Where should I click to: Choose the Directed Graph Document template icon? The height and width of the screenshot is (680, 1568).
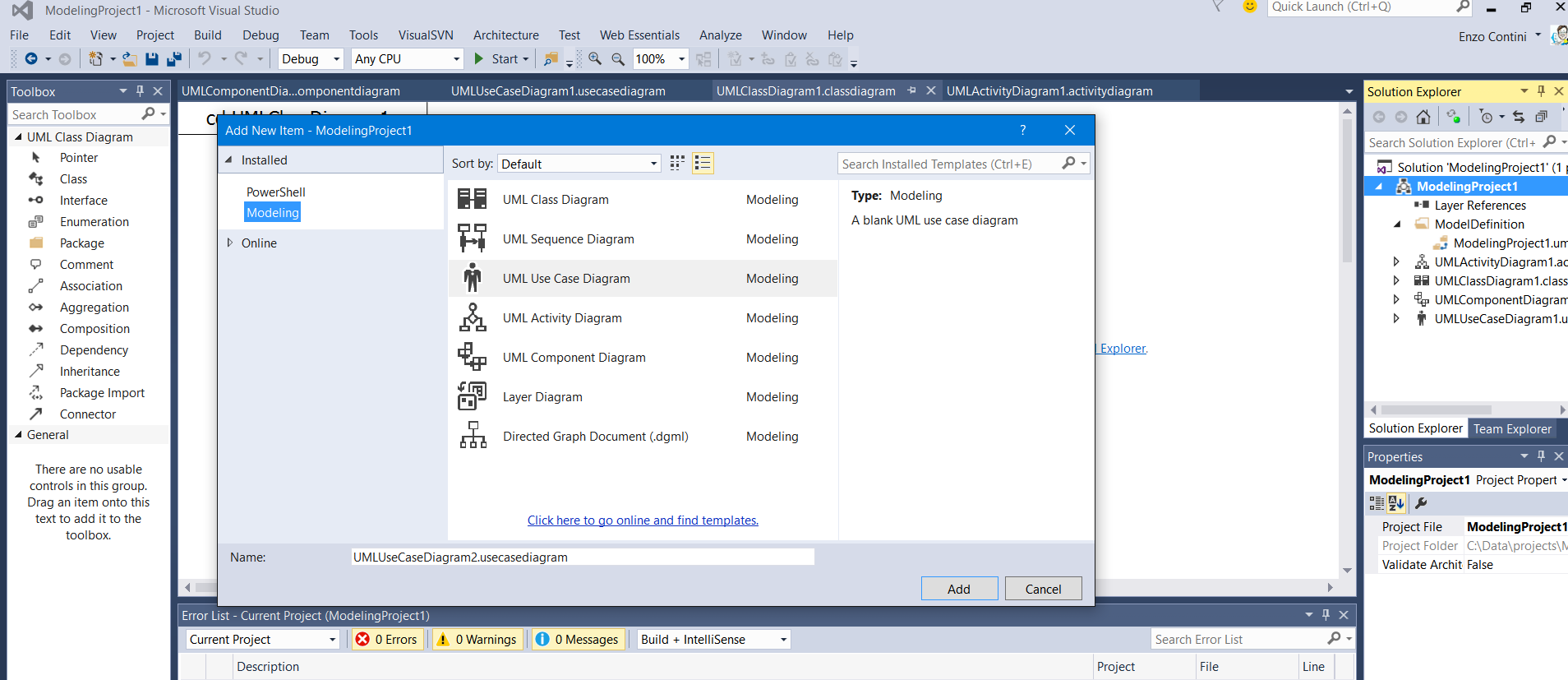click(x=473, y=435)
